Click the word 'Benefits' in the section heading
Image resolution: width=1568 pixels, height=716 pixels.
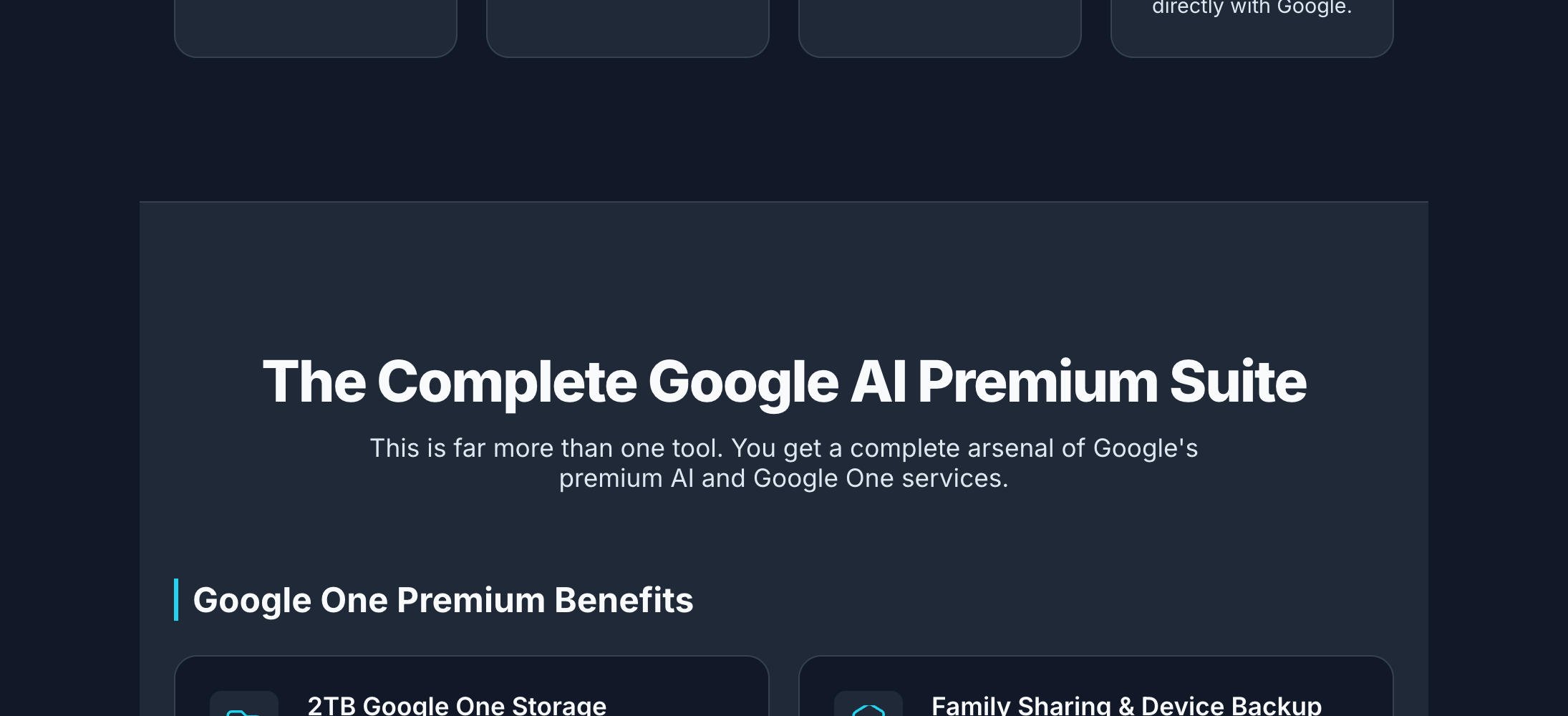624,600
